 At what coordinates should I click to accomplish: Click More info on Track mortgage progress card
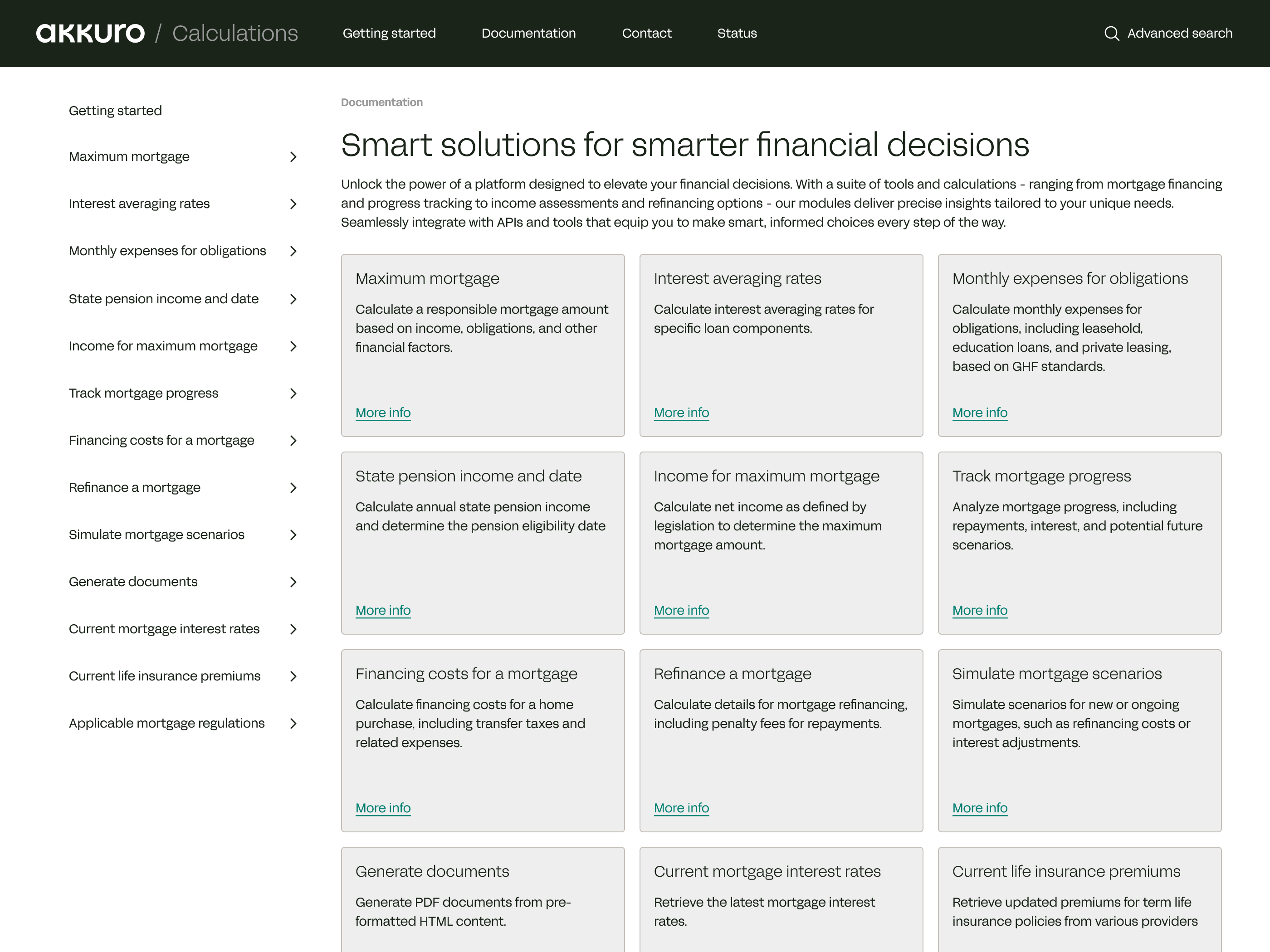[979, 610]
